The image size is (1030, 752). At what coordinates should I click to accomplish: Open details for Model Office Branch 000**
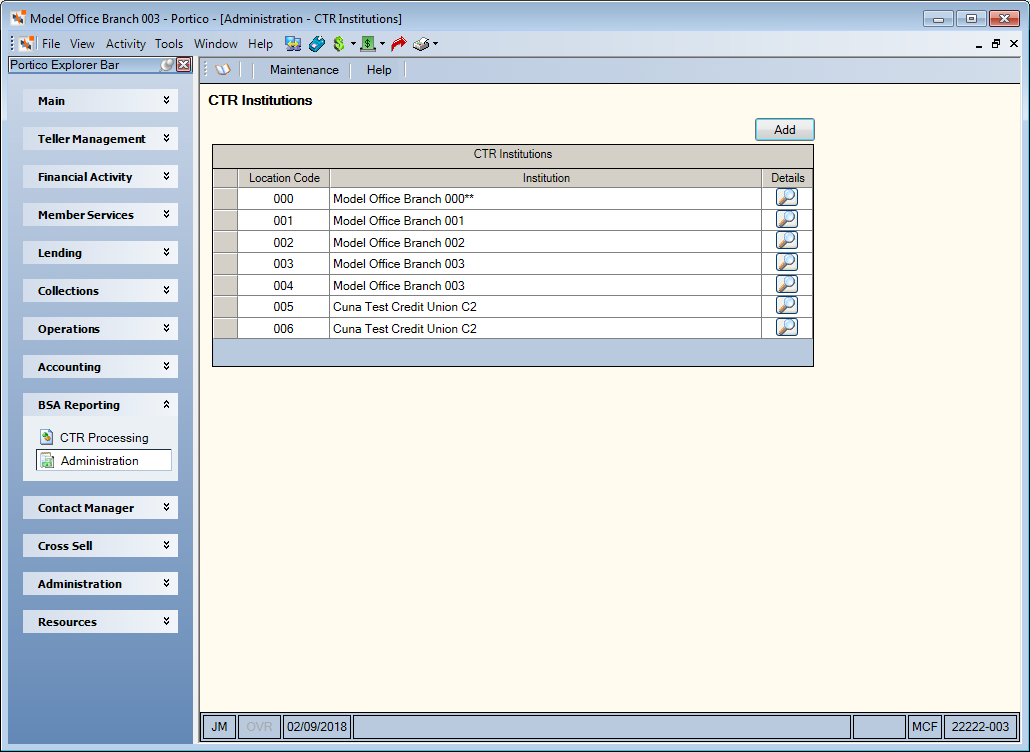786,198
